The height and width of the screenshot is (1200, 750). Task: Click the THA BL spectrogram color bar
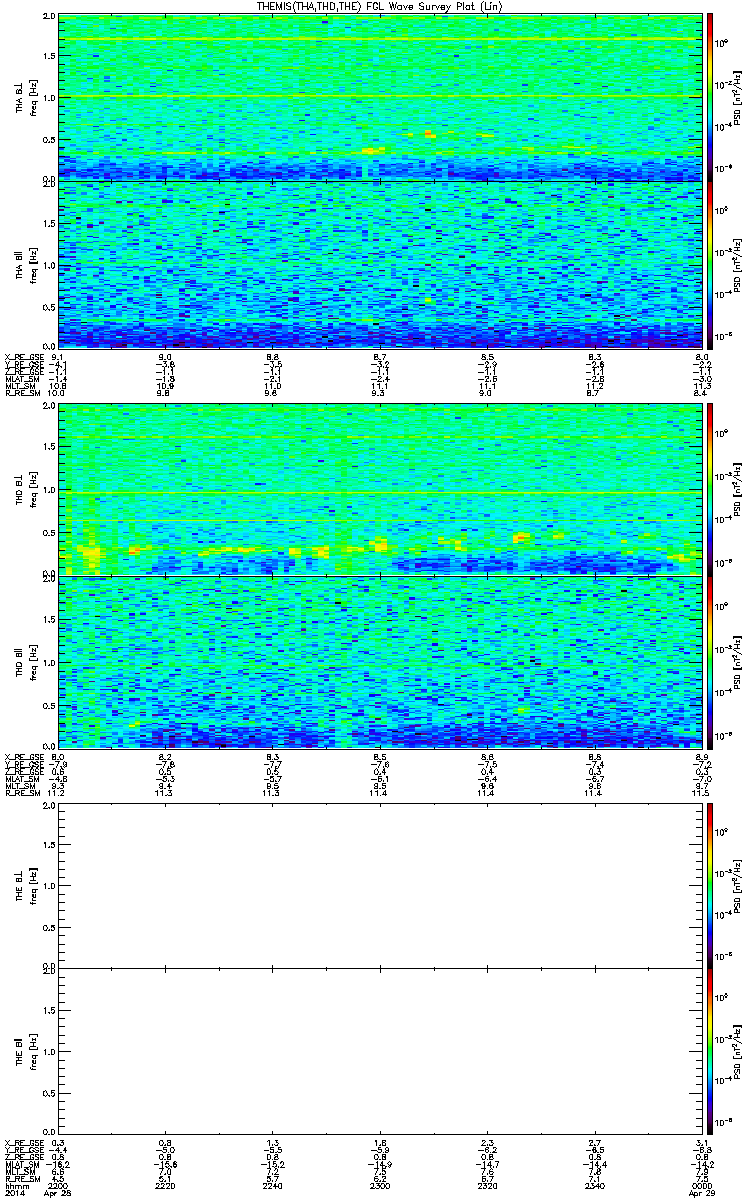point(711,97)
